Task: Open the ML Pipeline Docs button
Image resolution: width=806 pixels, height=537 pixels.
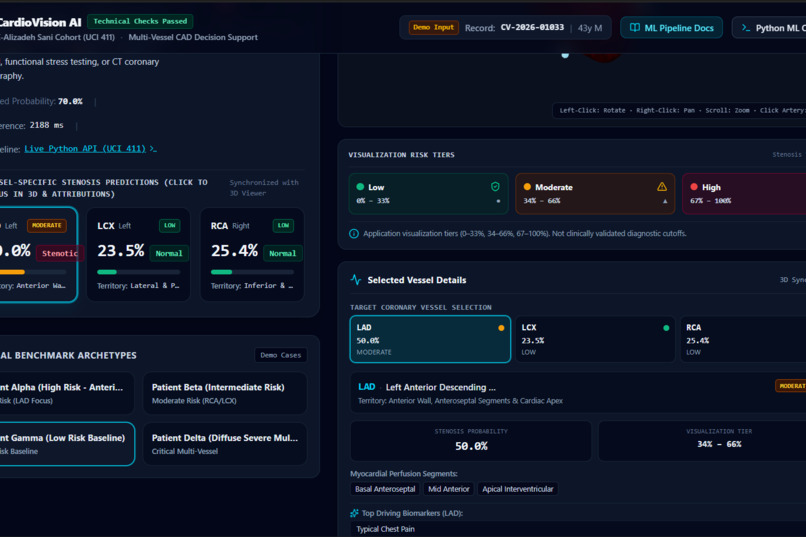Action: coord(671,28)
